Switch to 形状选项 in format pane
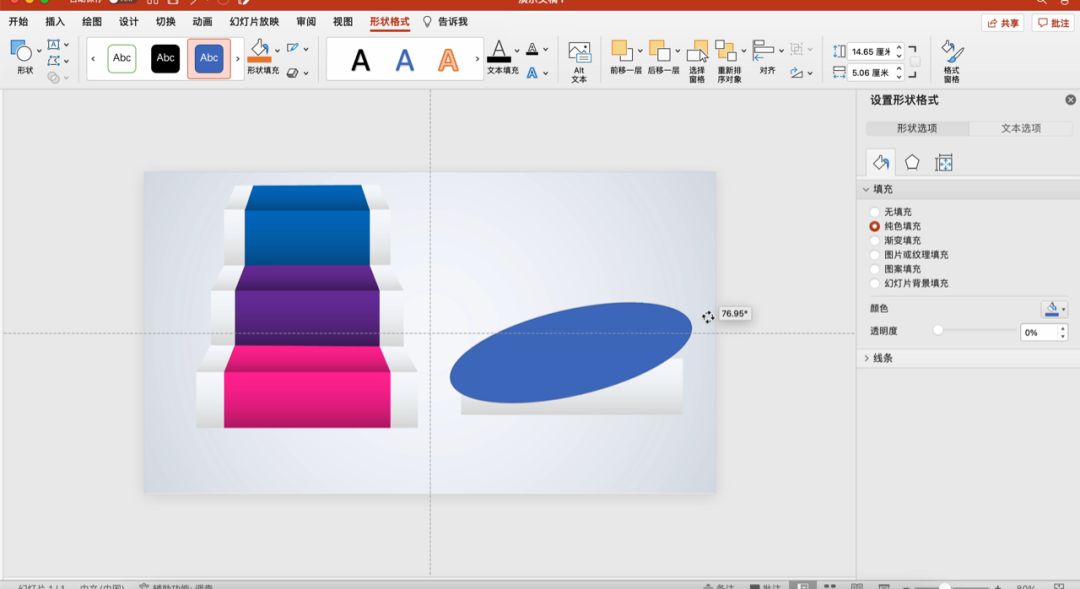 click(x=917, y=128)
